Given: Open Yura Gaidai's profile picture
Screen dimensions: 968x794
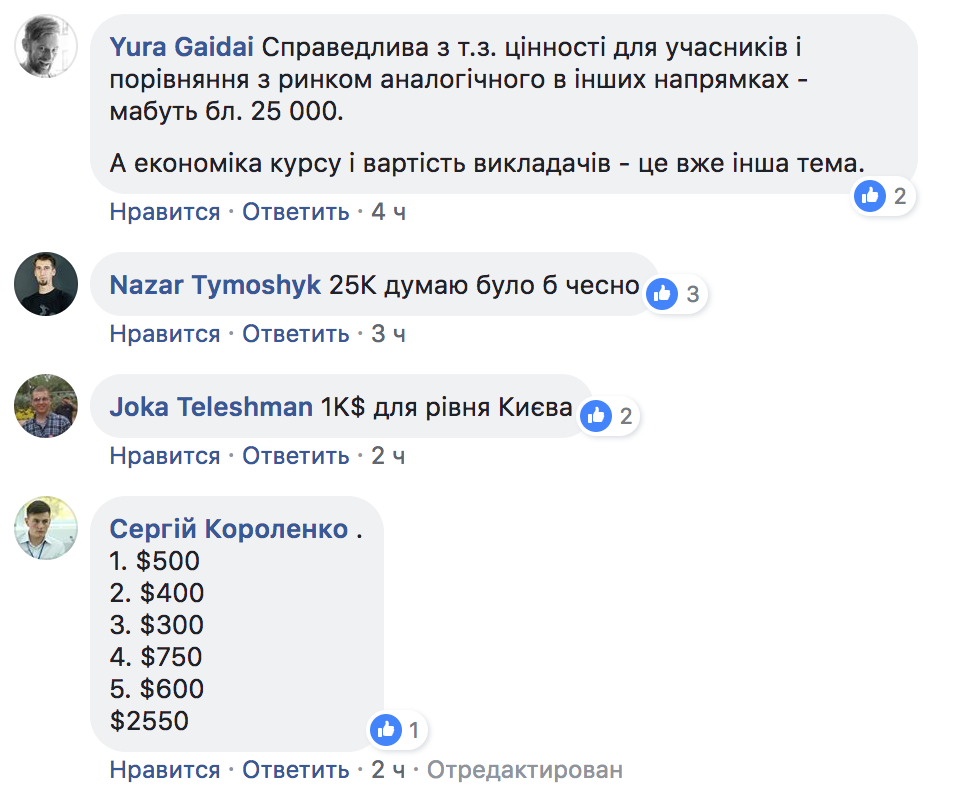Looking at the screenshot, I should 46,46.
